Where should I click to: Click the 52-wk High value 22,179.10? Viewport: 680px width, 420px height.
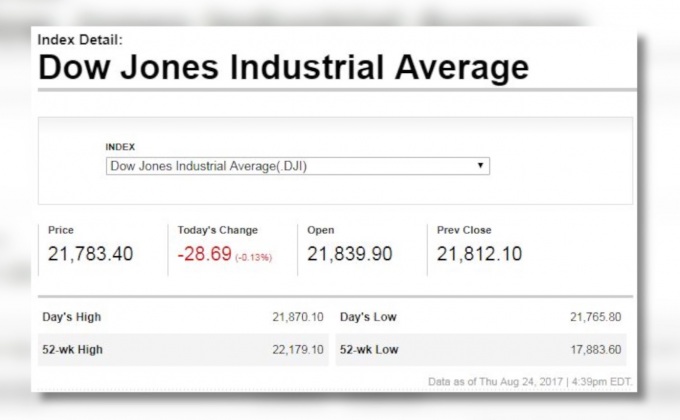[x=298, y=350]
